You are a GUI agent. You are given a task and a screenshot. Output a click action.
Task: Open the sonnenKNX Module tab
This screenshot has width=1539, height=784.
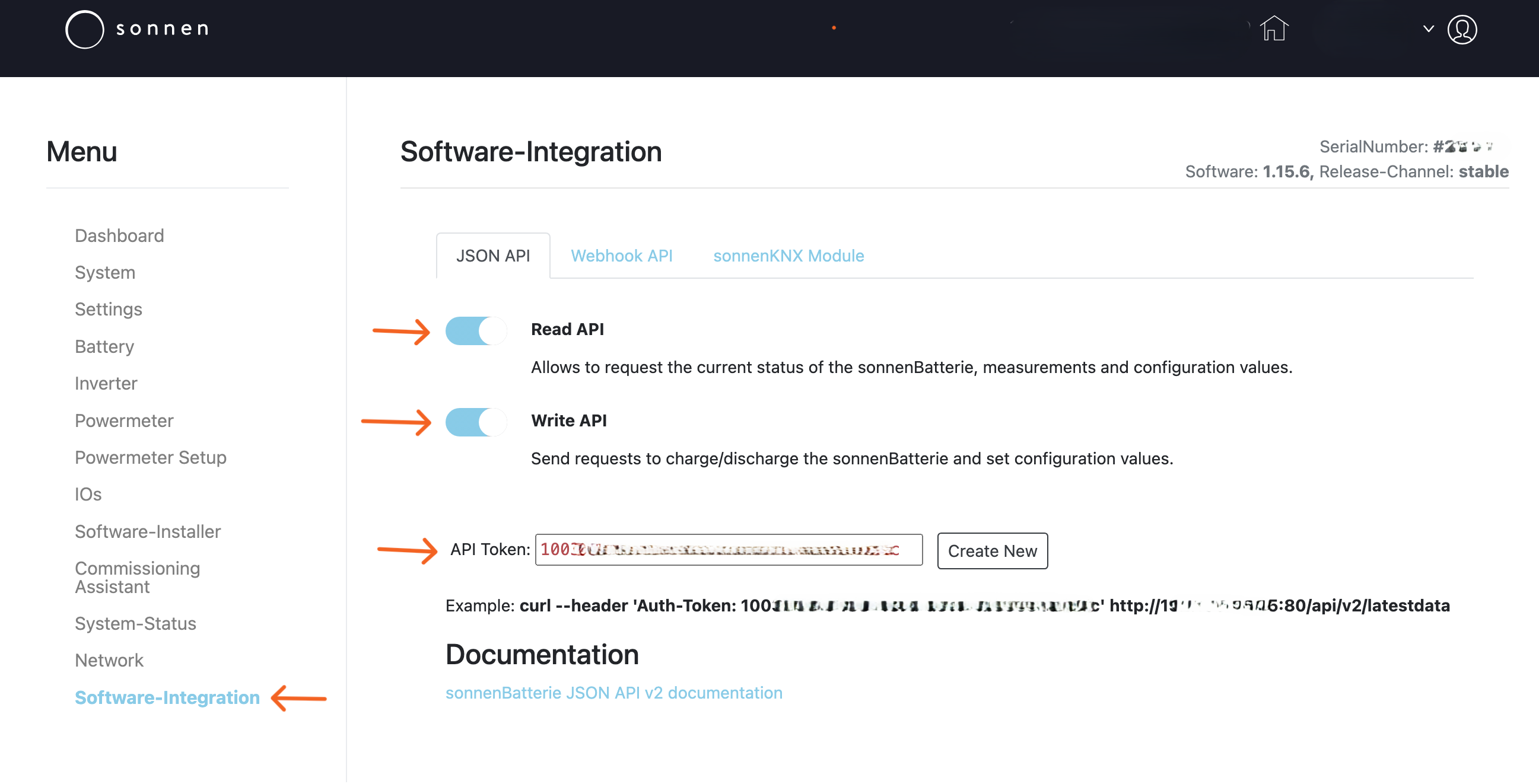788,256
